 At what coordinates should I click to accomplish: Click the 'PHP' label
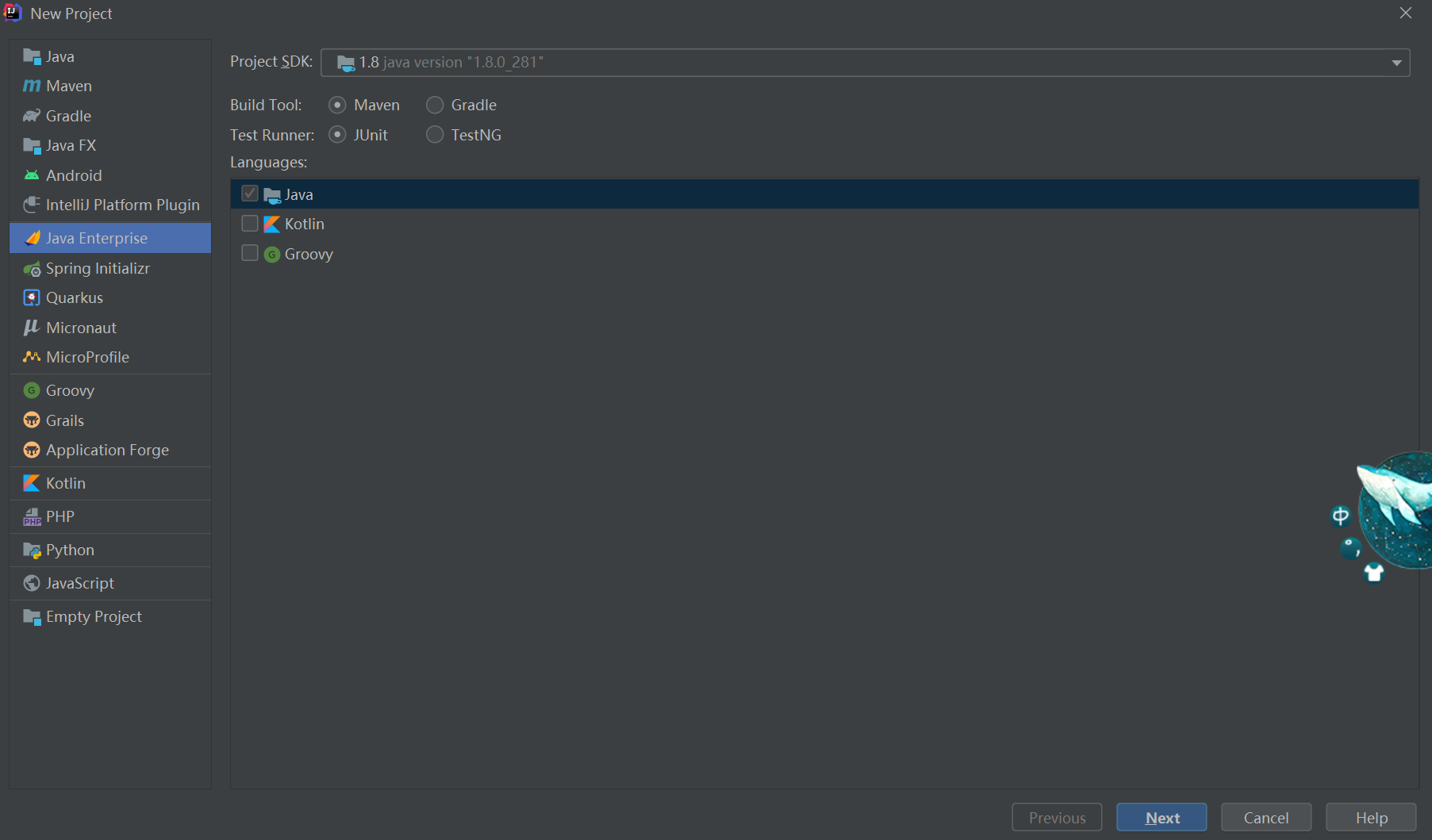[60, 516]
